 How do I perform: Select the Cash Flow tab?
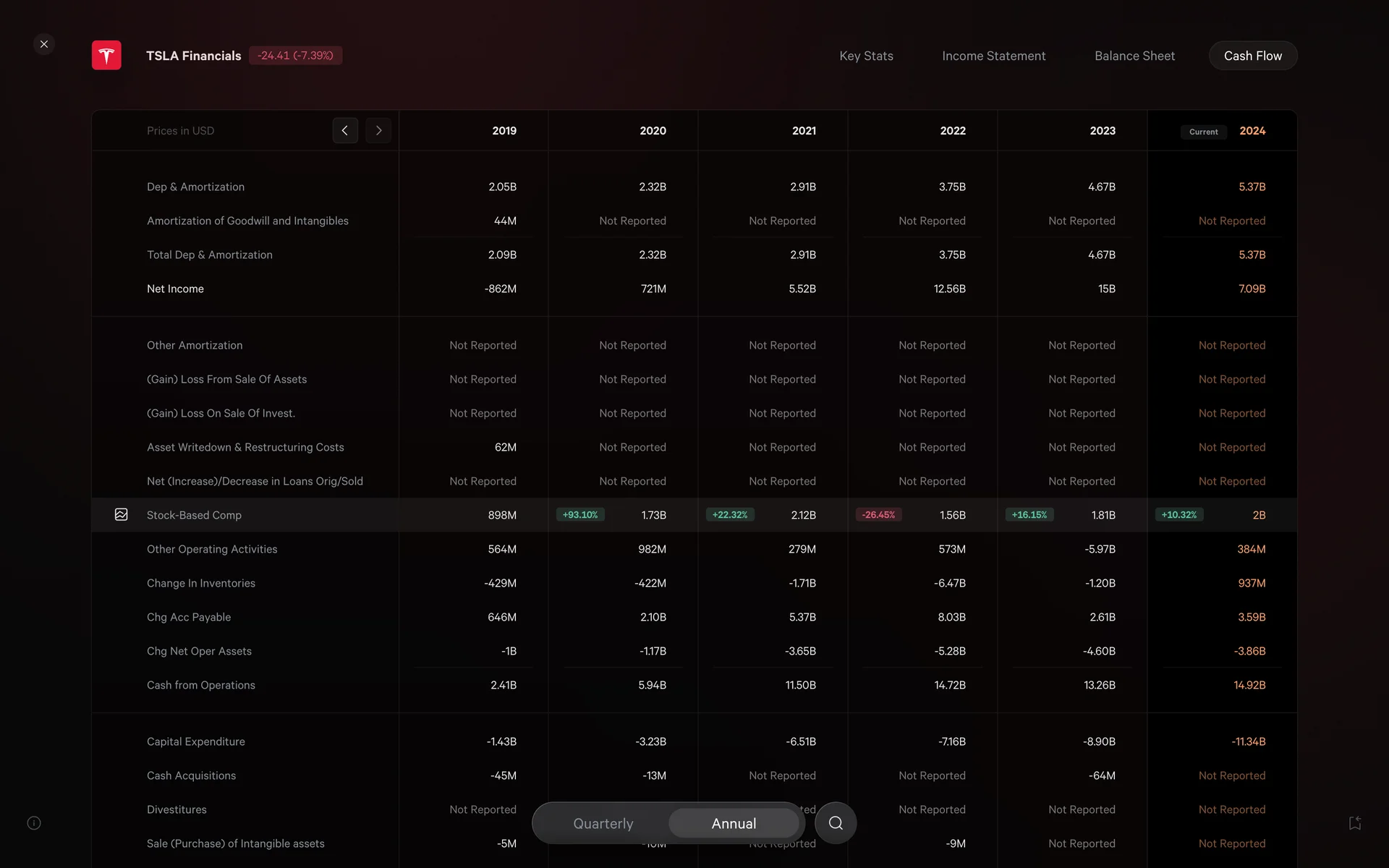pos(1252,56)
